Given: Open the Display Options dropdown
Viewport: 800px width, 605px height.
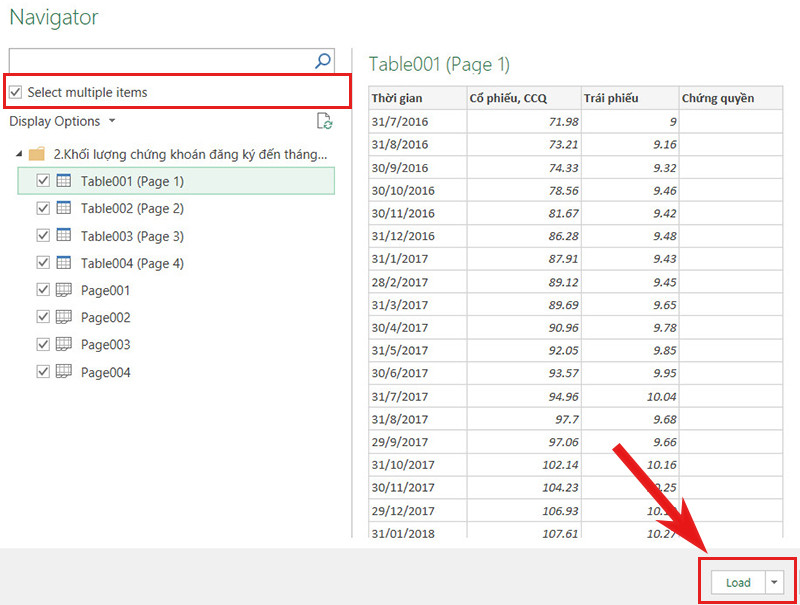Looking at the screenshot, I should [x=62, y=121].
